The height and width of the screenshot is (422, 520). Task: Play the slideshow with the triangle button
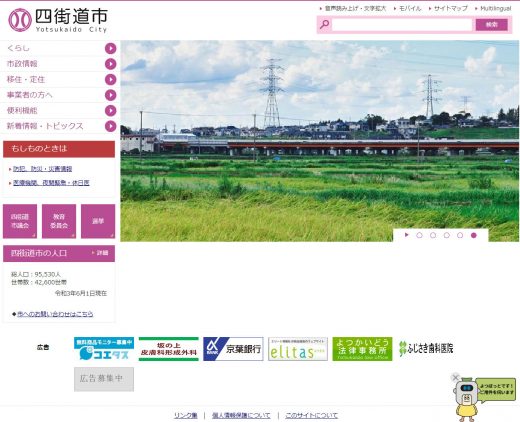[406, 235]
